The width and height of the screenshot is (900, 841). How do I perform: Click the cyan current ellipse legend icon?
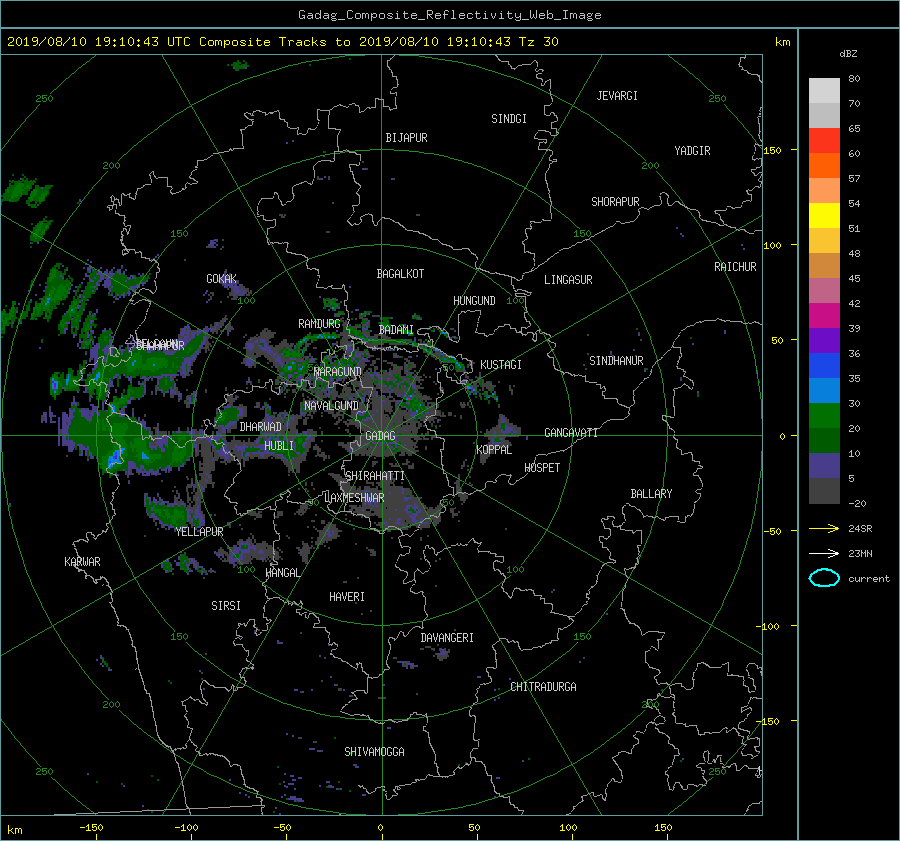pyautogui.click(x=824, y=578)
